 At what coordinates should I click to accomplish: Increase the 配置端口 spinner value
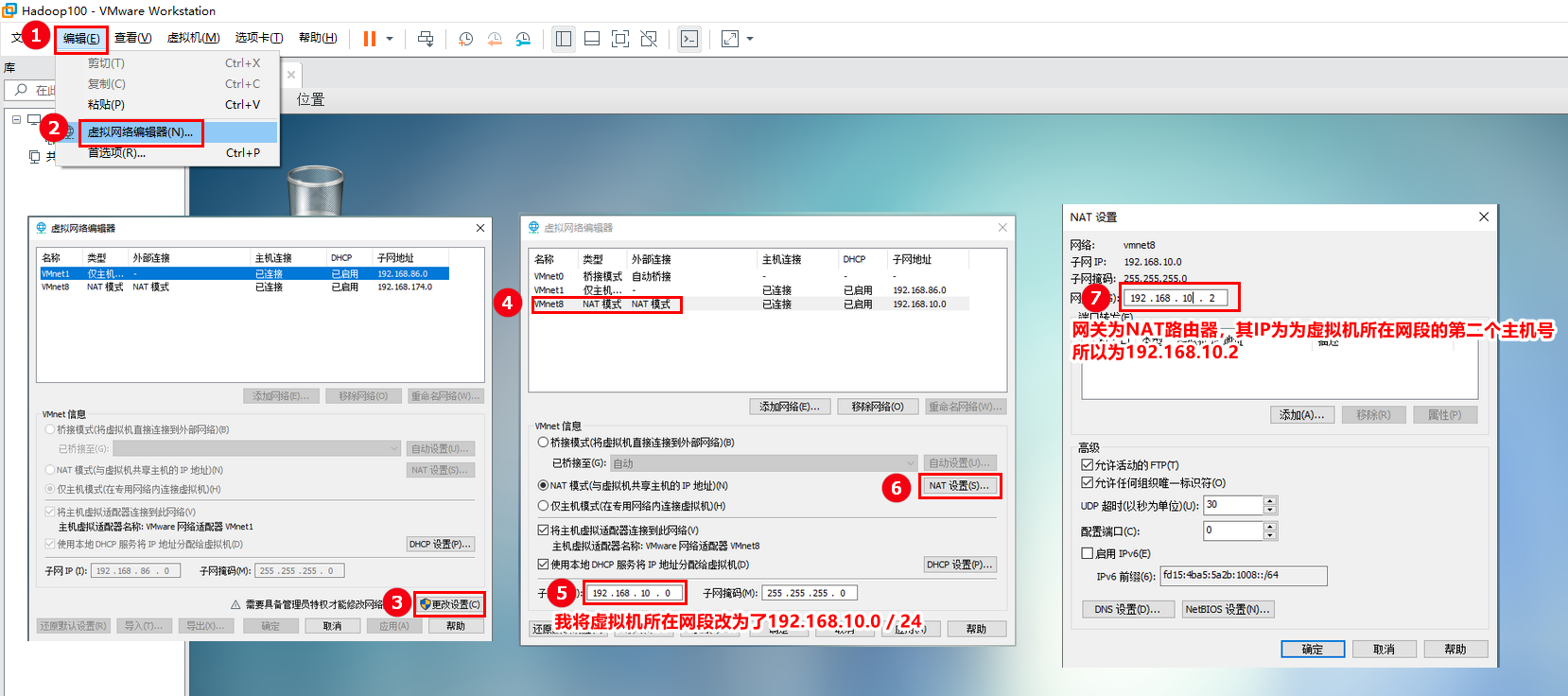tap(1270, 526)
